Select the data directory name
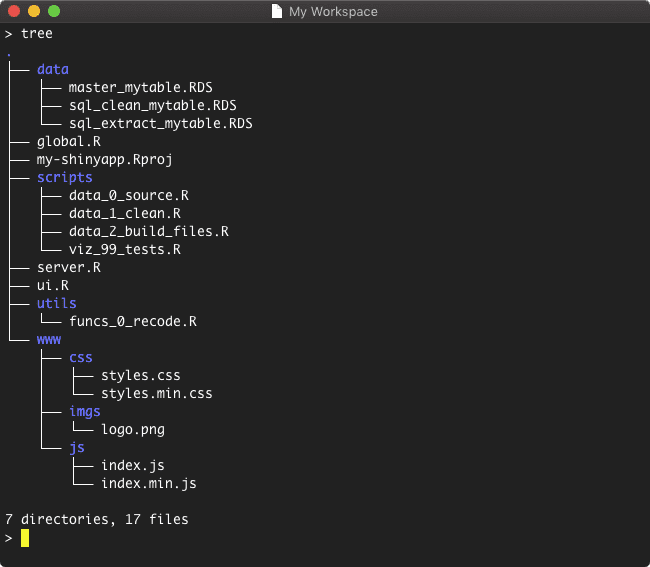The height and width of the screenshot is (567, 650). tap(52, 70)
